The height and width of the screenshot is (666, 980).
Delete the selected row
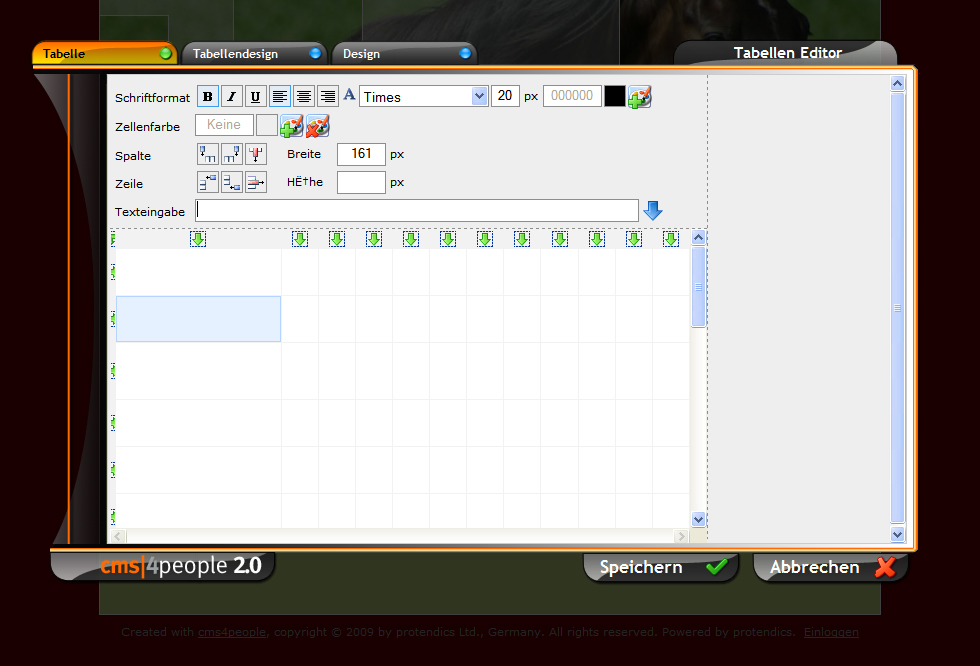click(256, 182)
